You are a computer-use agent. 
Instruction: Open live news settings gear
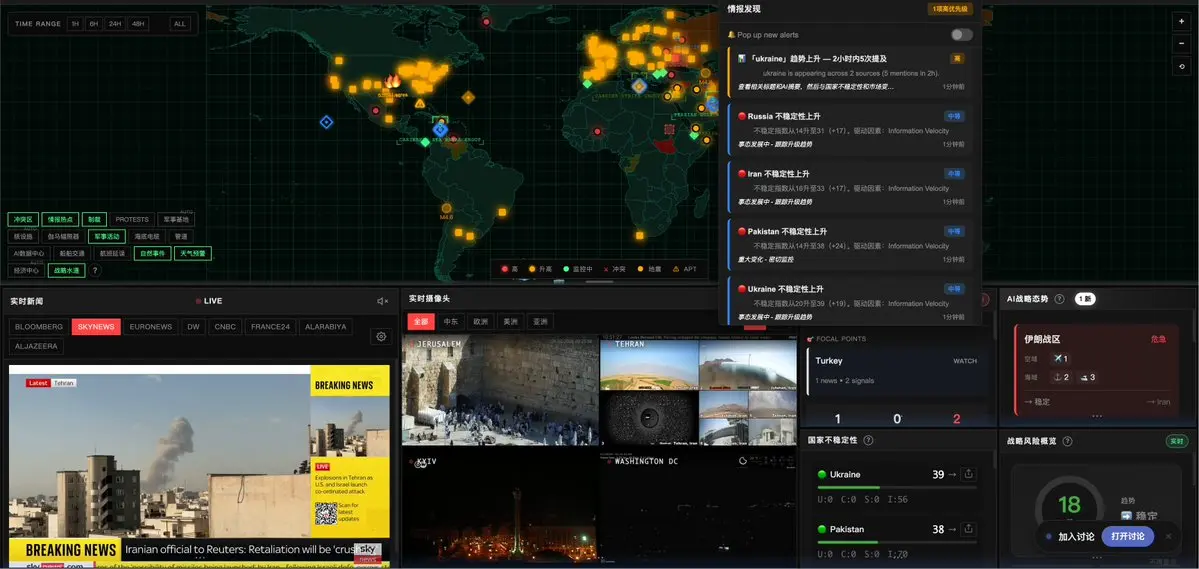point(380,337)
